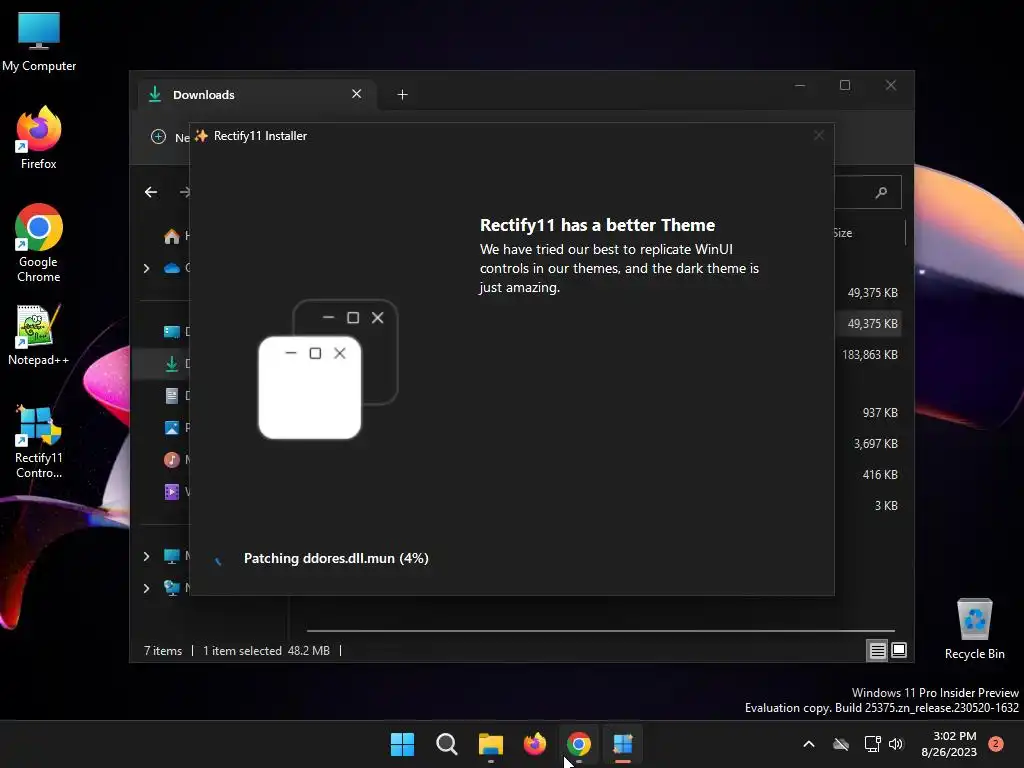The width and height of the screenshot is (1024, 768).
Task: Select Desktop folder in Explorer sidebar
Action: point(172,332)
